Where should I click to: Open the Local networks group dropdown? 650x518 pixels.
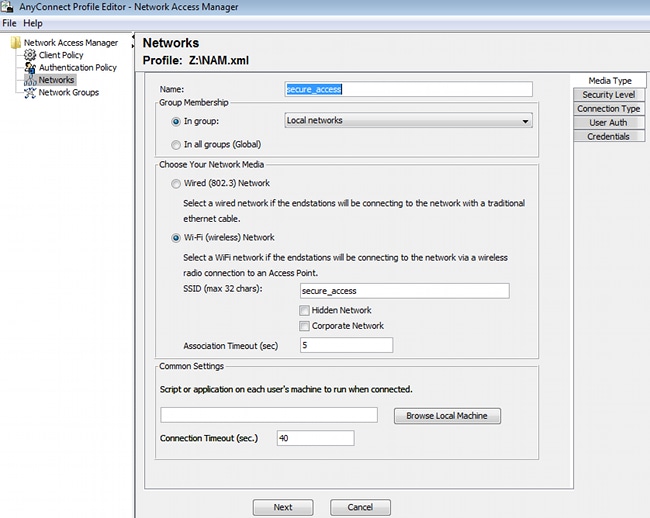pyautogui.click(x=408, y=121)
